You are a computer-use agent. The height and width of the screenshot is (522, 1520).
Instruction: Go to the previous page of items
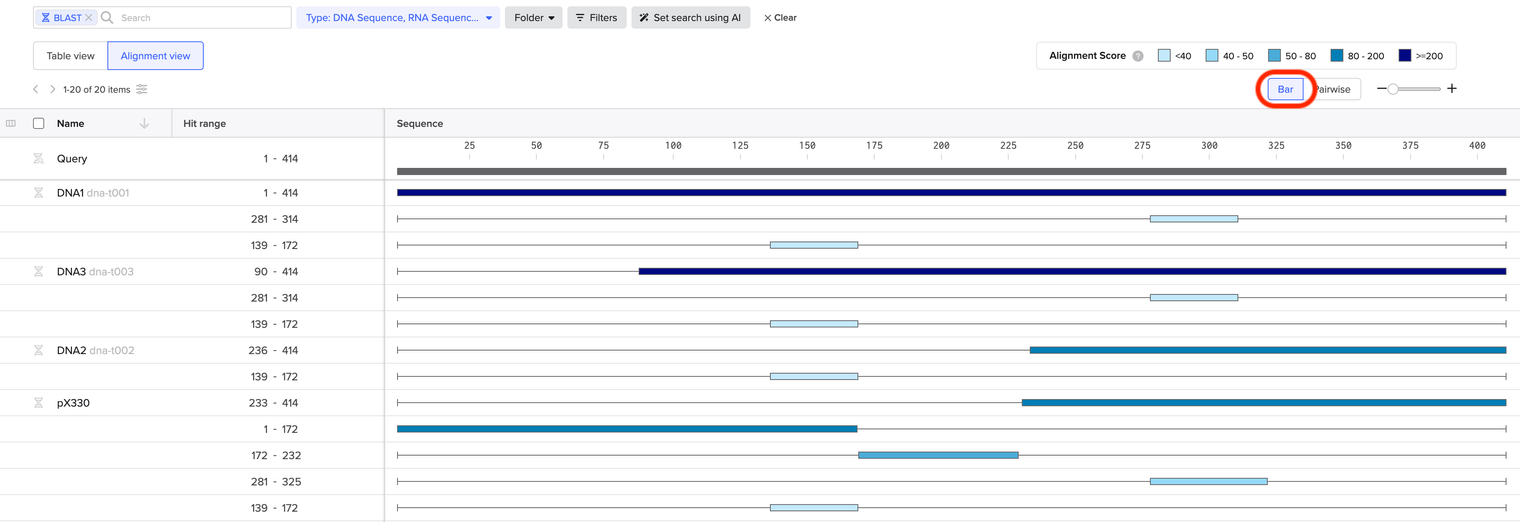tap(36, 89)
